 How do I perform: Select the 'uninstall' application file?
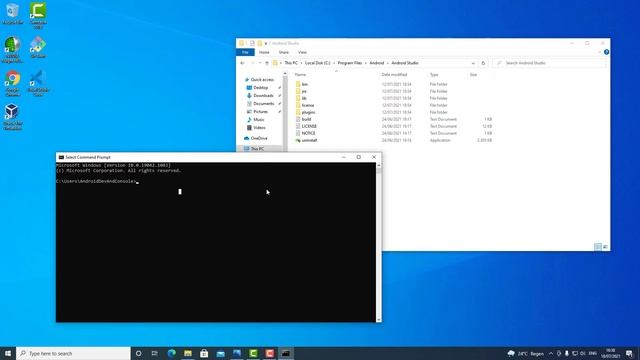(309, 140)
